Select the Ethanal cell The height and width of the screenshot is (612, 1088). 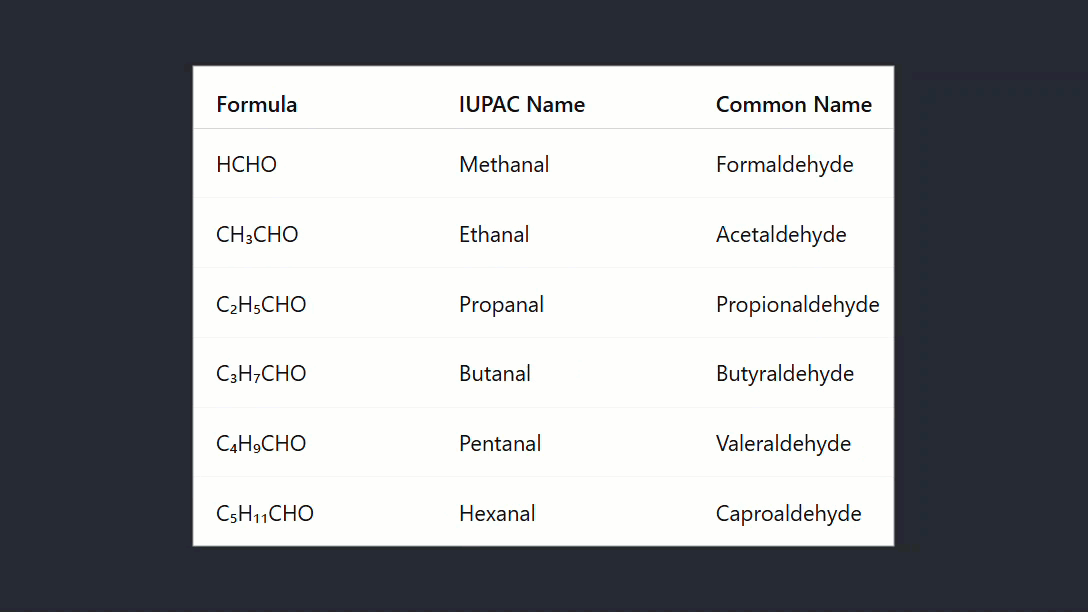coord(494,235)
